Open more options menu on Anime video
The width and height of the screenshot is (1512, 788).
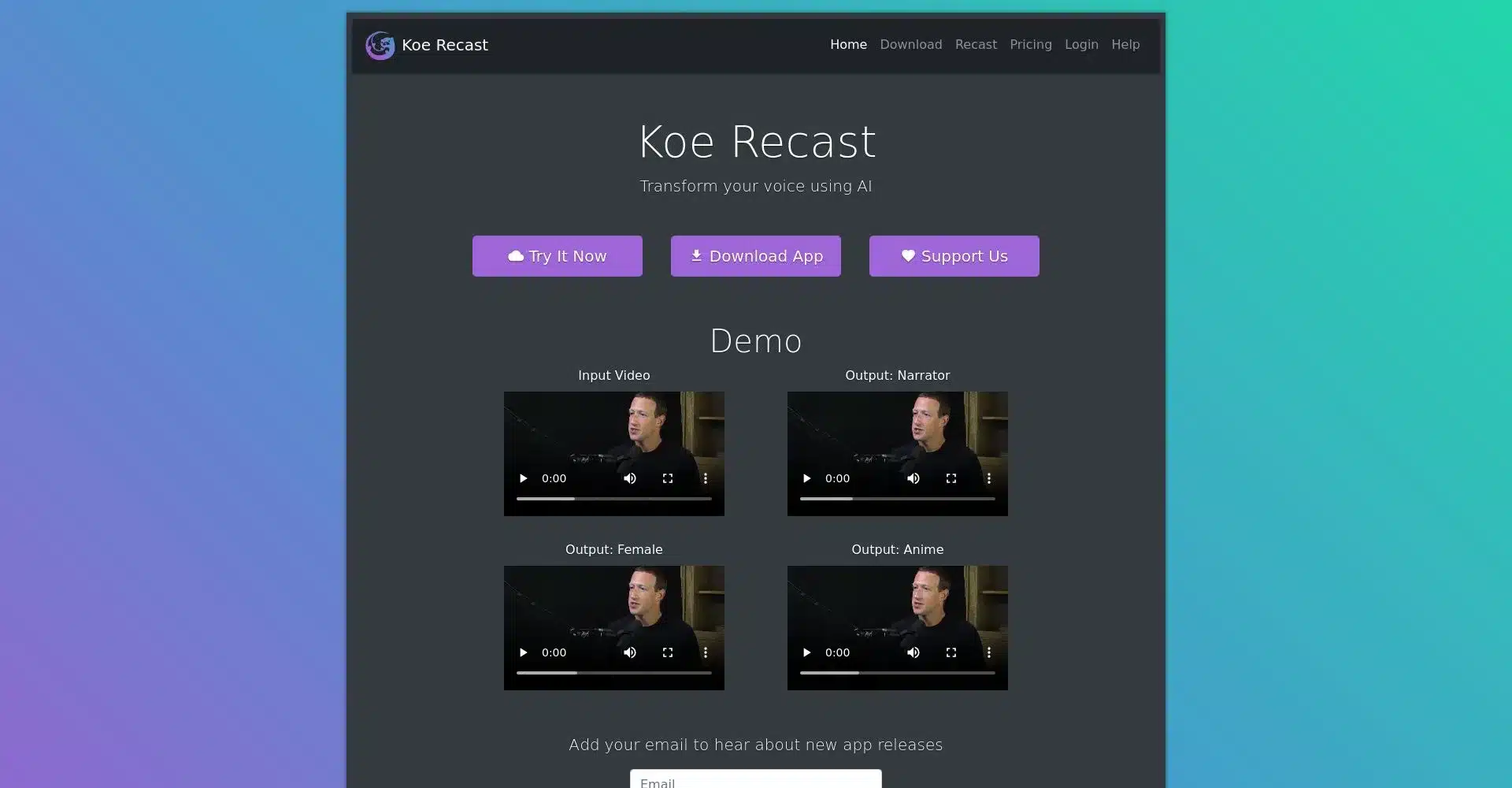pyautogui.click(x=988, y=652)
